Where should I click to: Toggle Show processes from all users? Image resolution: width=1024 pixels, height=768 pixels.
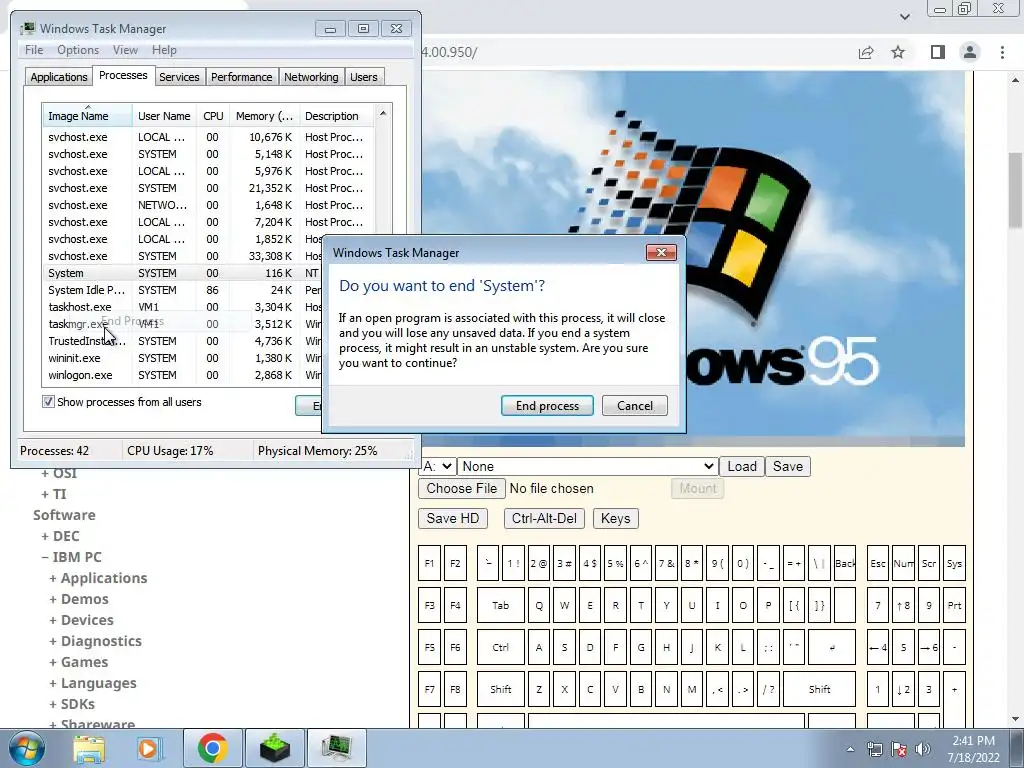48,402
